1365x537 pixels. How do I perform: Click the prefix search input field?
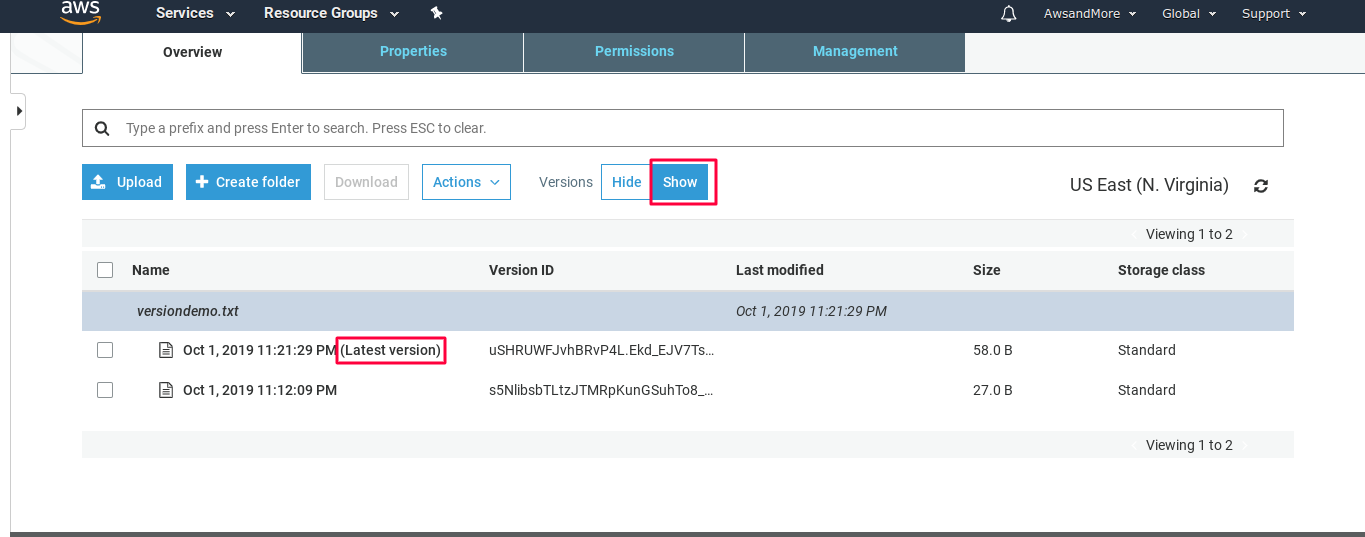coord(683,128)
